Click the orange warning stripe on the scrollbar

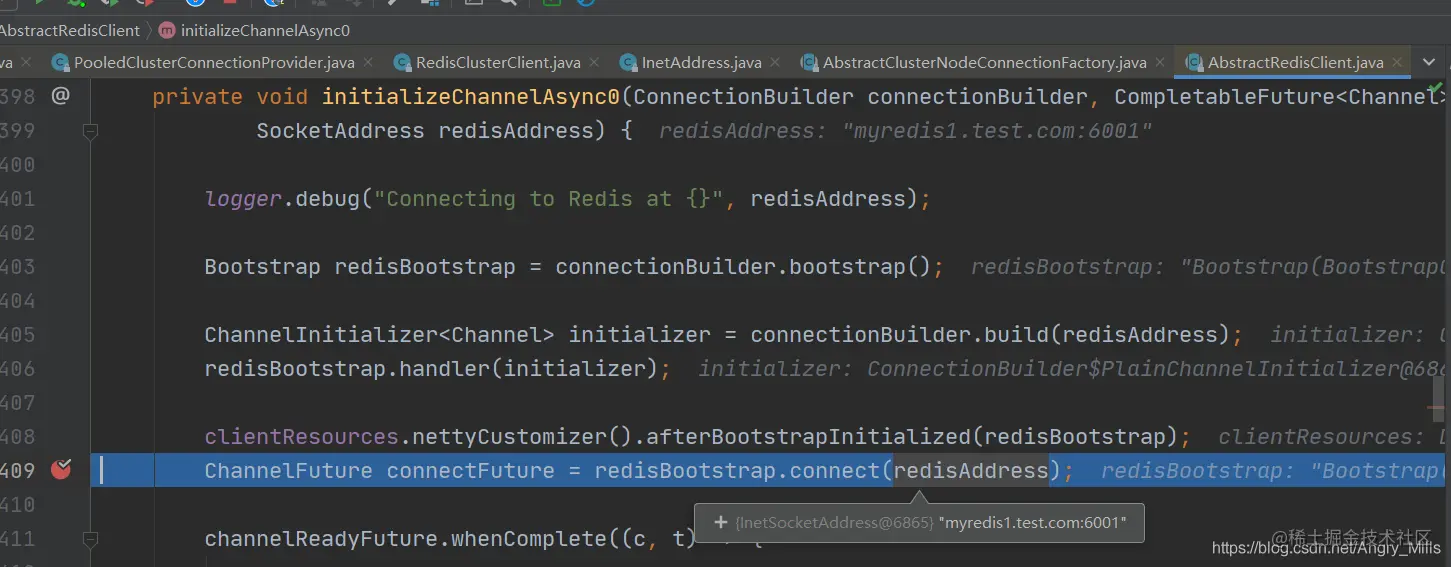[1436, 407]
